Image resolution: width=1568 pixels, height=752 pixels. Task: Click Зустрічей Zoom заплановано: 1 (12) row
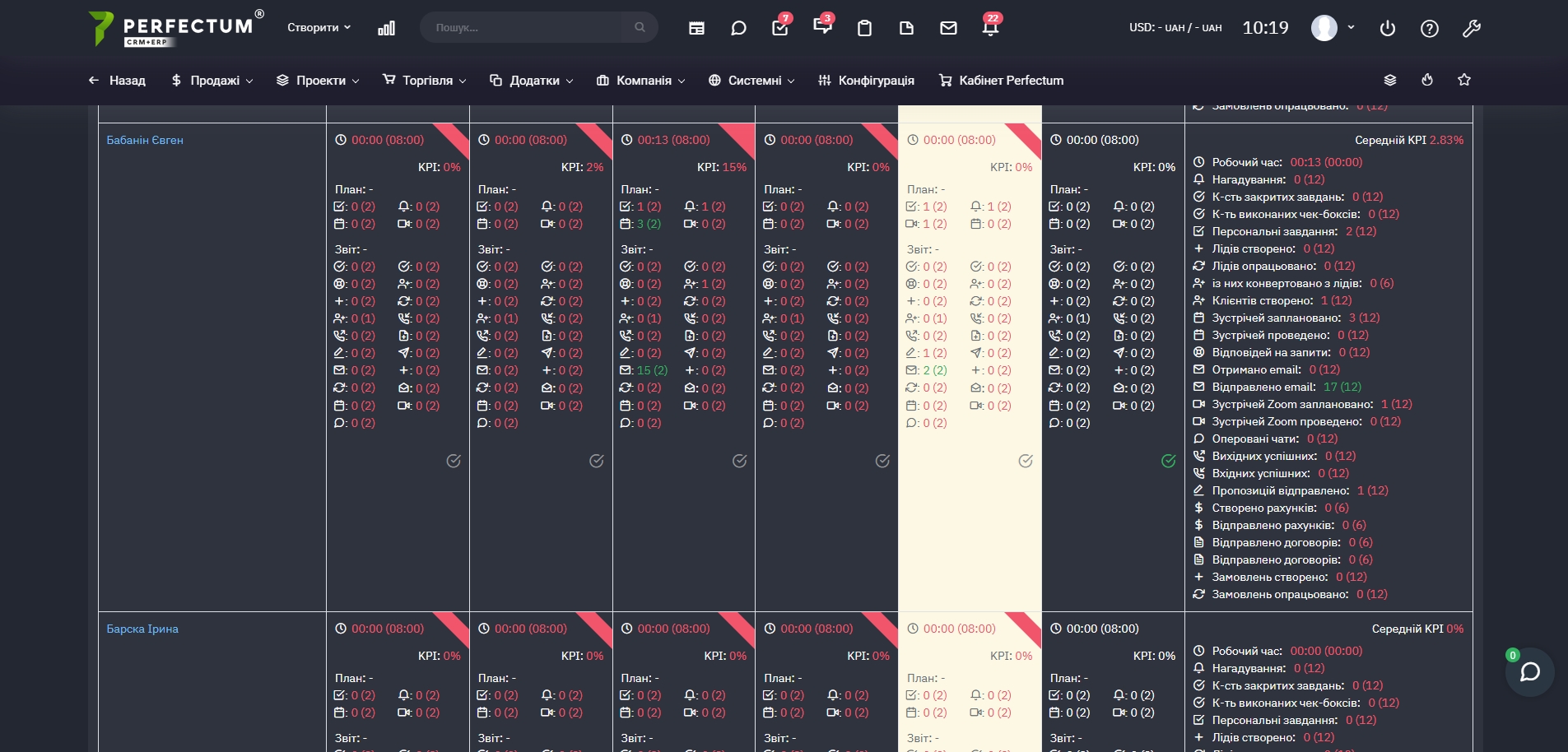point(1303,404)
